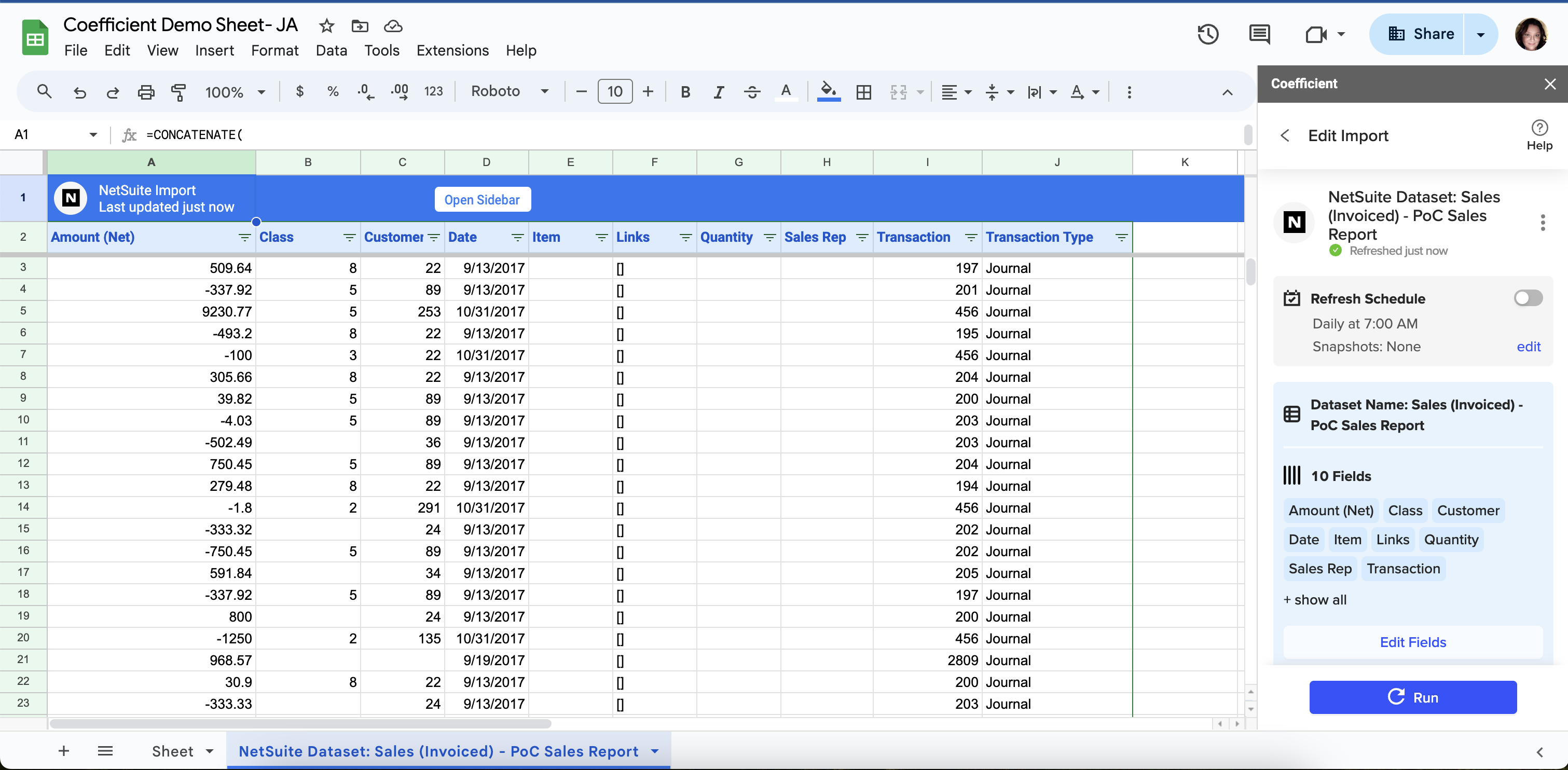Open number format 123 menu
Viewport: 1568px width, 770px height.
(x=433, y=91)
